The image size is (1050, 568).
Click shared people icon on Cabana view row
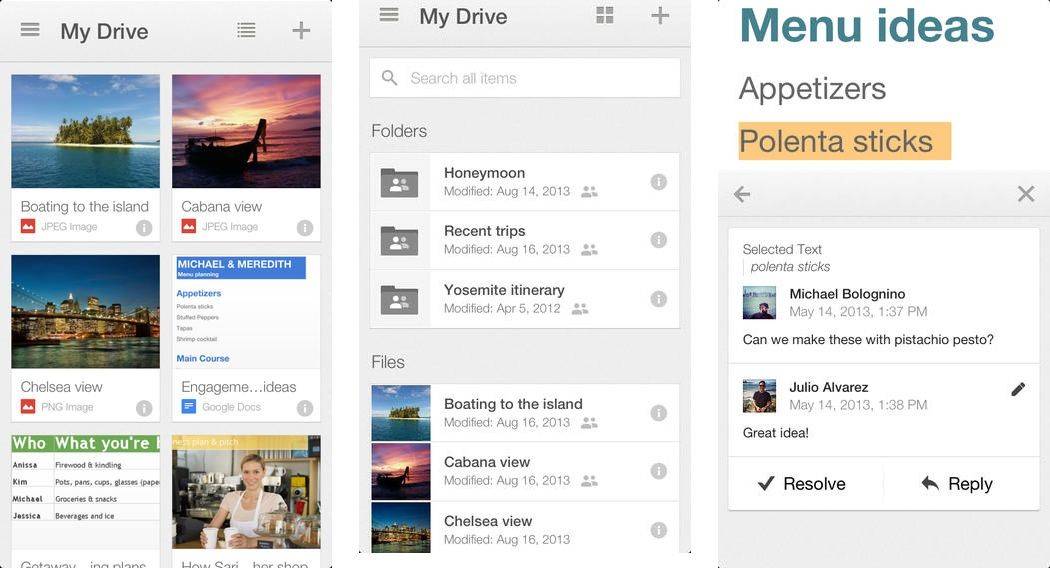click(589, 481)
